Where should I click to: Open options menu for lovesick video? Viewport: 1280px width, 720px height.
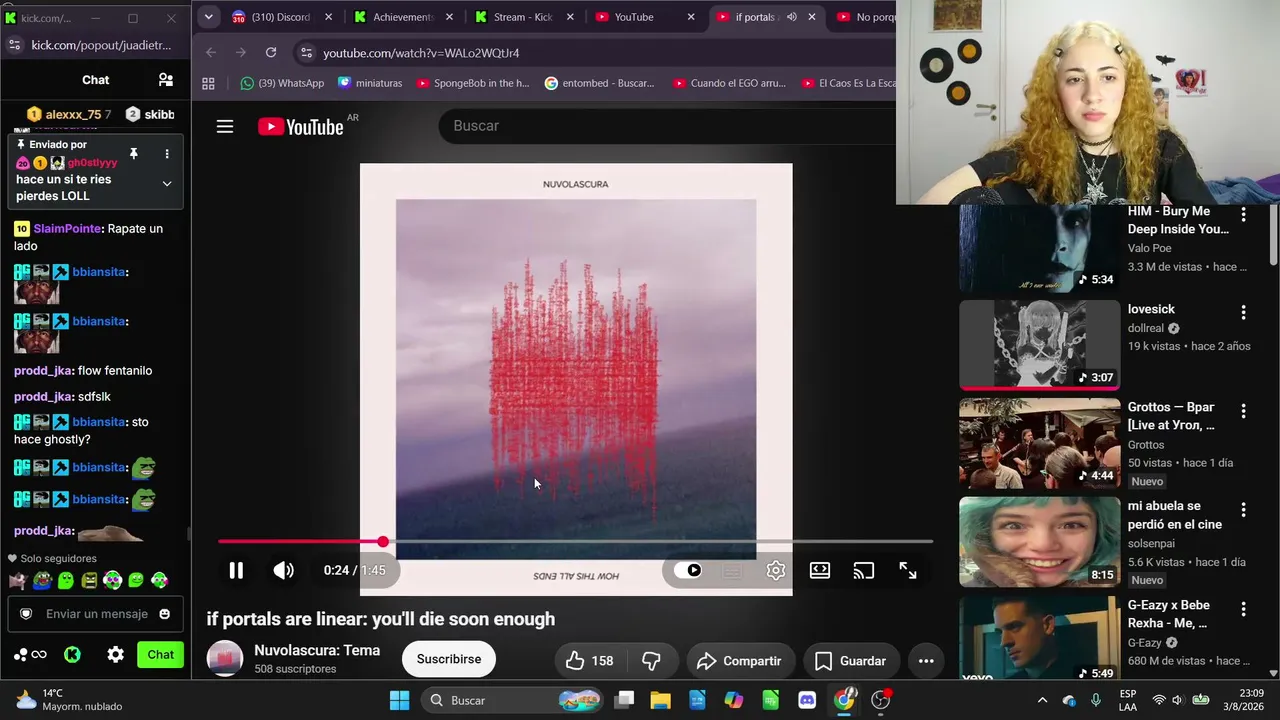pos(1243,312)
